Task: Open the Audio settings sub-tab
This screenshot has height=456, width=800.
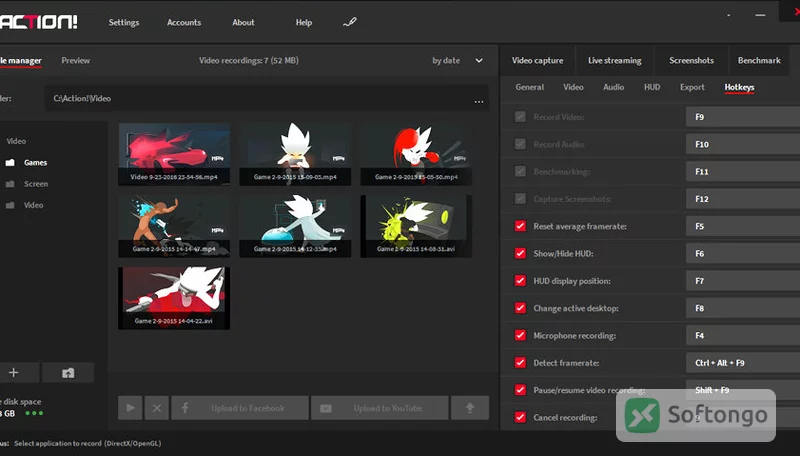Action: (x=614, y=87)
